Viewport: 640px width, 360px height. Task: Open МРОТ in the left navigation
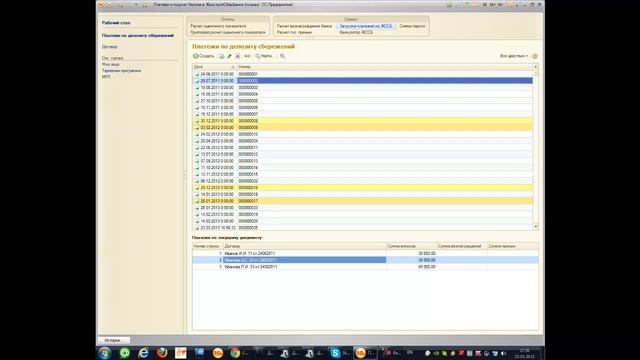[x=106, y=77]
